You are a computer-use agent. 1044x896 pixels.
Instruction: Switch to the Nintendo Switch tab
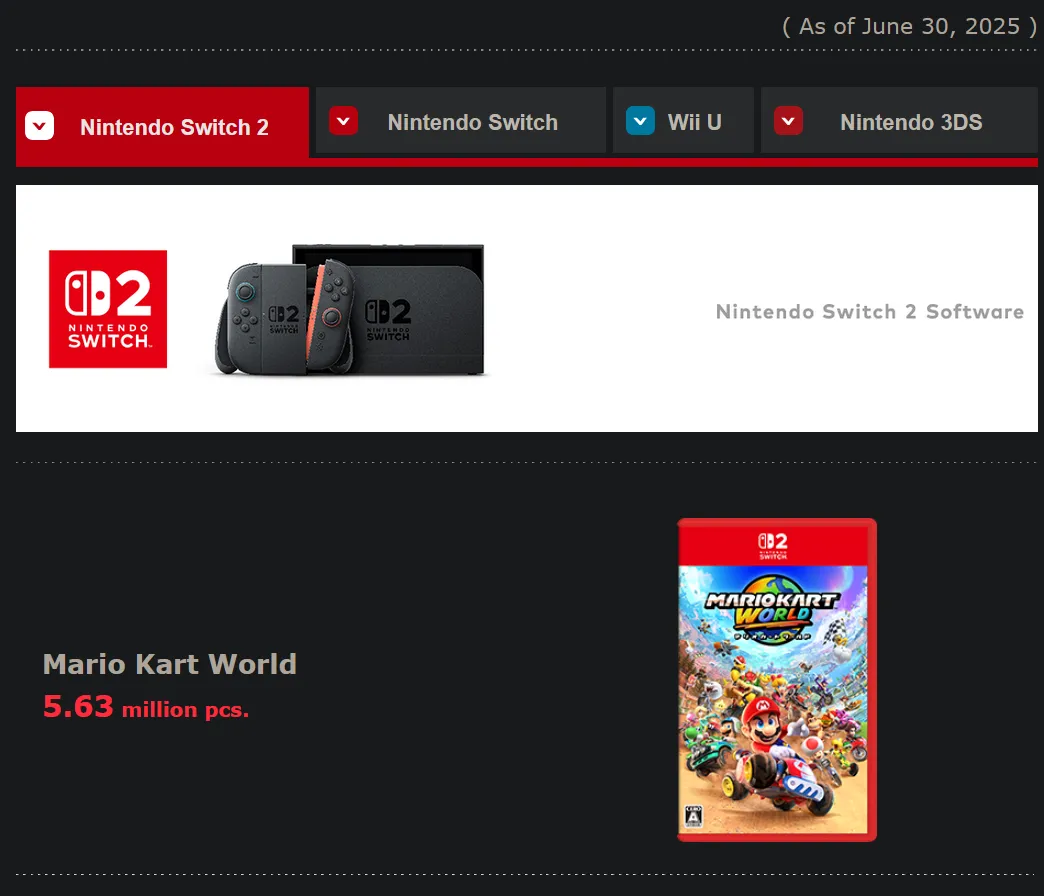click(x=461, y=120)
